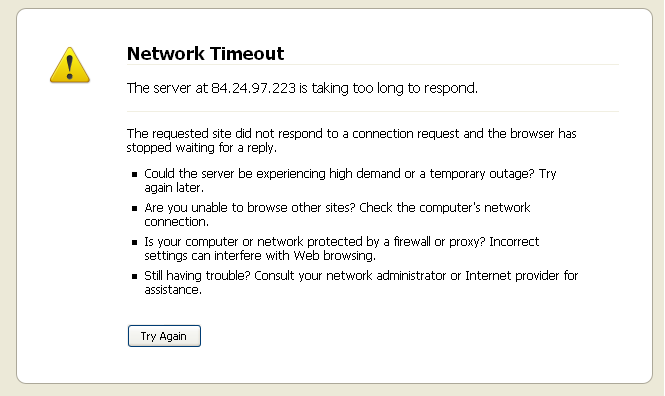Click 'settings can interfere with Web browsing' line
The width and height of the screenshot is (665, 396).
click(x=260, y=256)
